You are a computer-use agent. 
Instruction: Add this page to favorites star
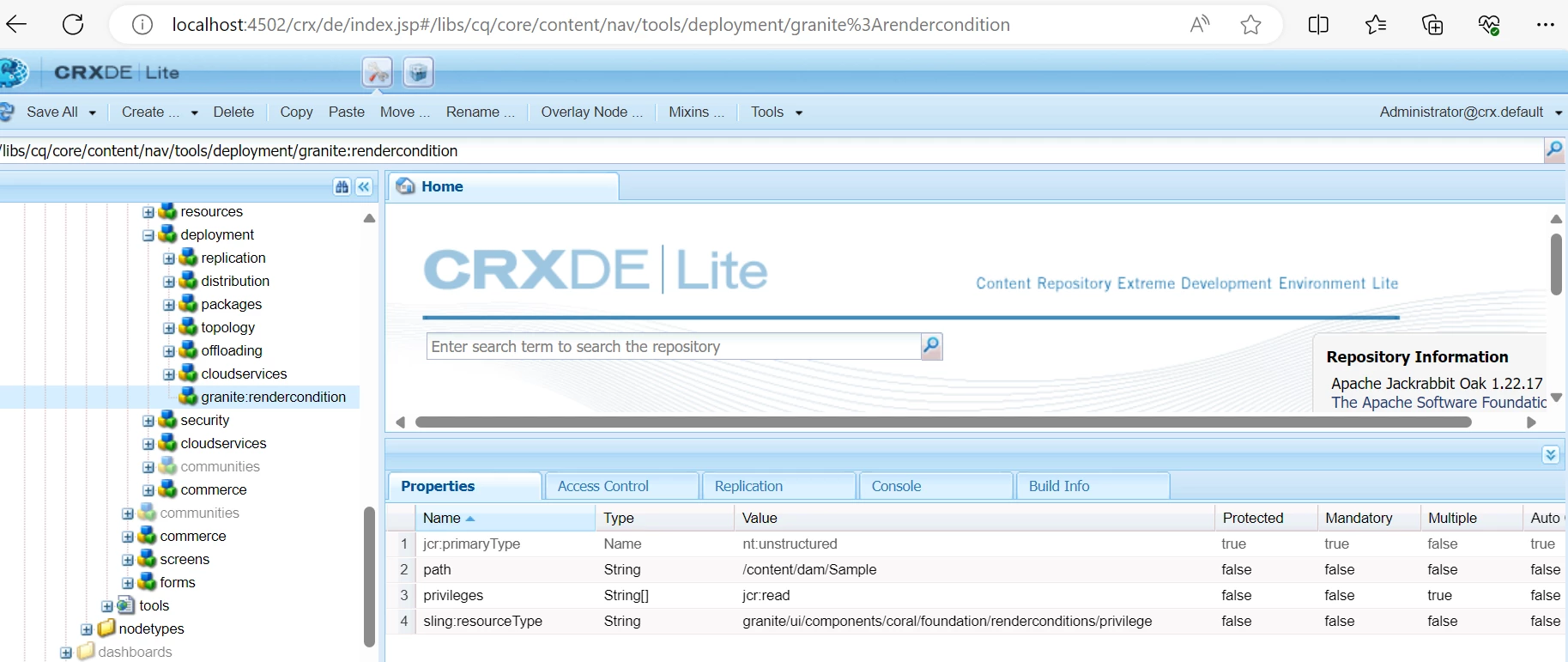pyautogui.click(x=1250, y=25)
